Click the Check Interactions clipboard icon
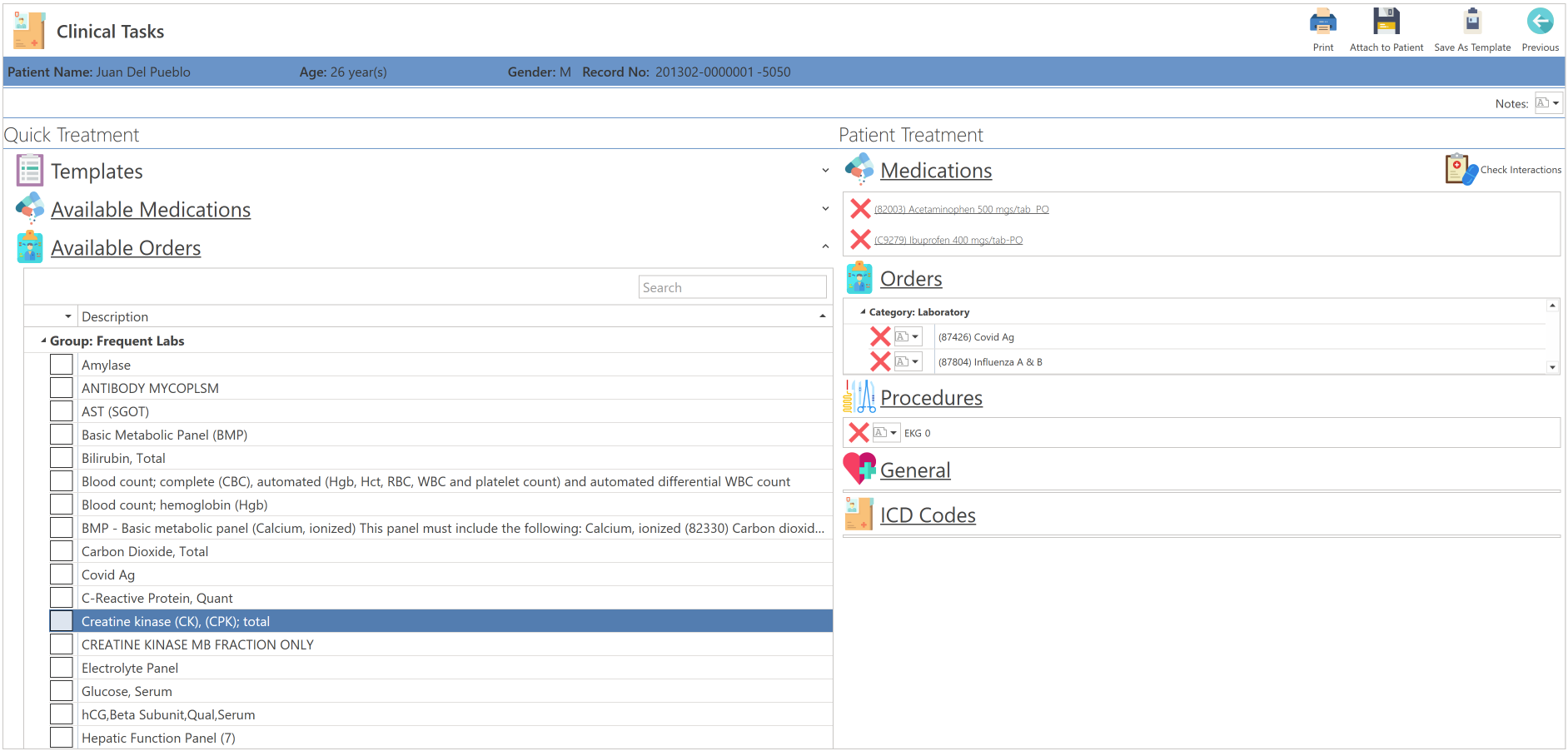Viewport: 1568px width, 751px height. coord(1461,169)
